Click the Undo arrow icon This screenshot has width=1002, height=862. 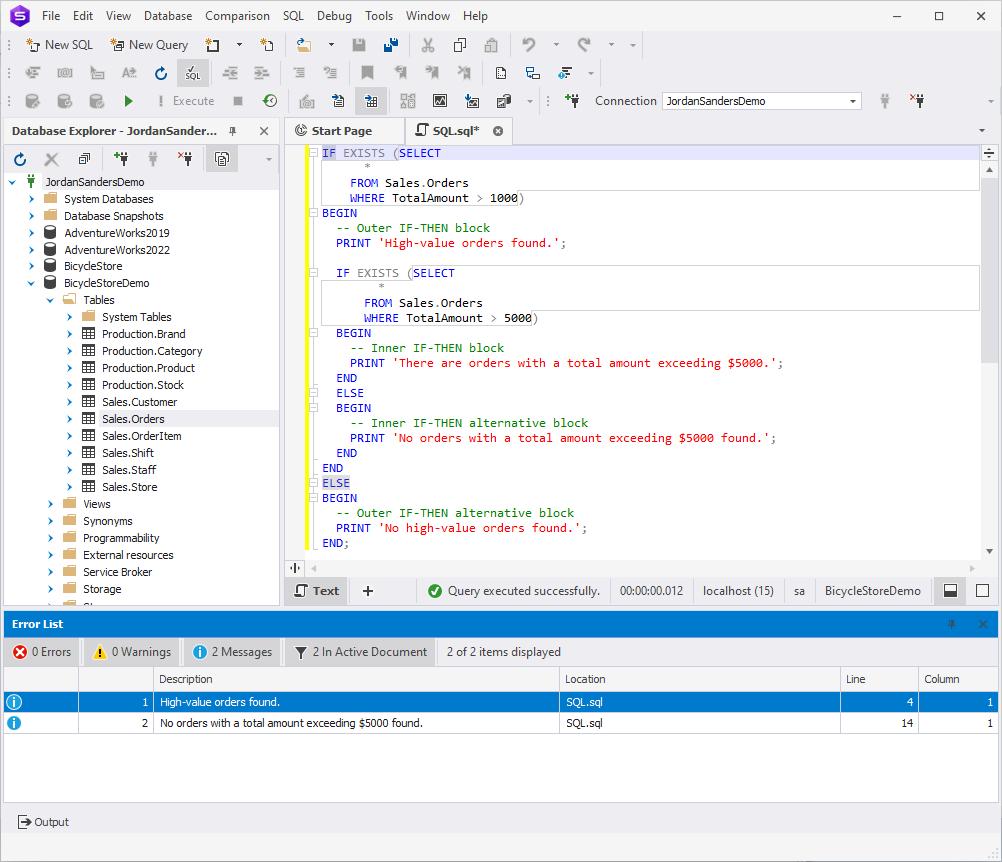[x=528, y=45]
